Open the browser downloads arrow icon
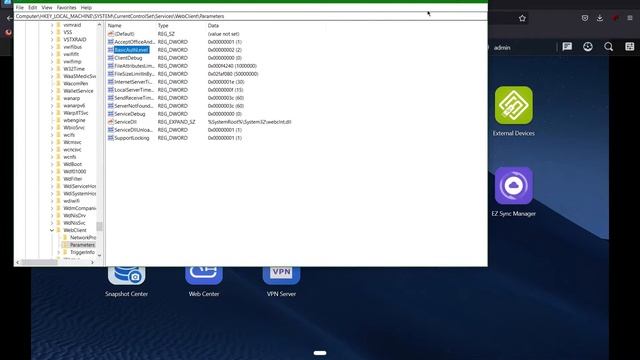Image resolution: width=640 pixels, height=360 pixels. 600,18
